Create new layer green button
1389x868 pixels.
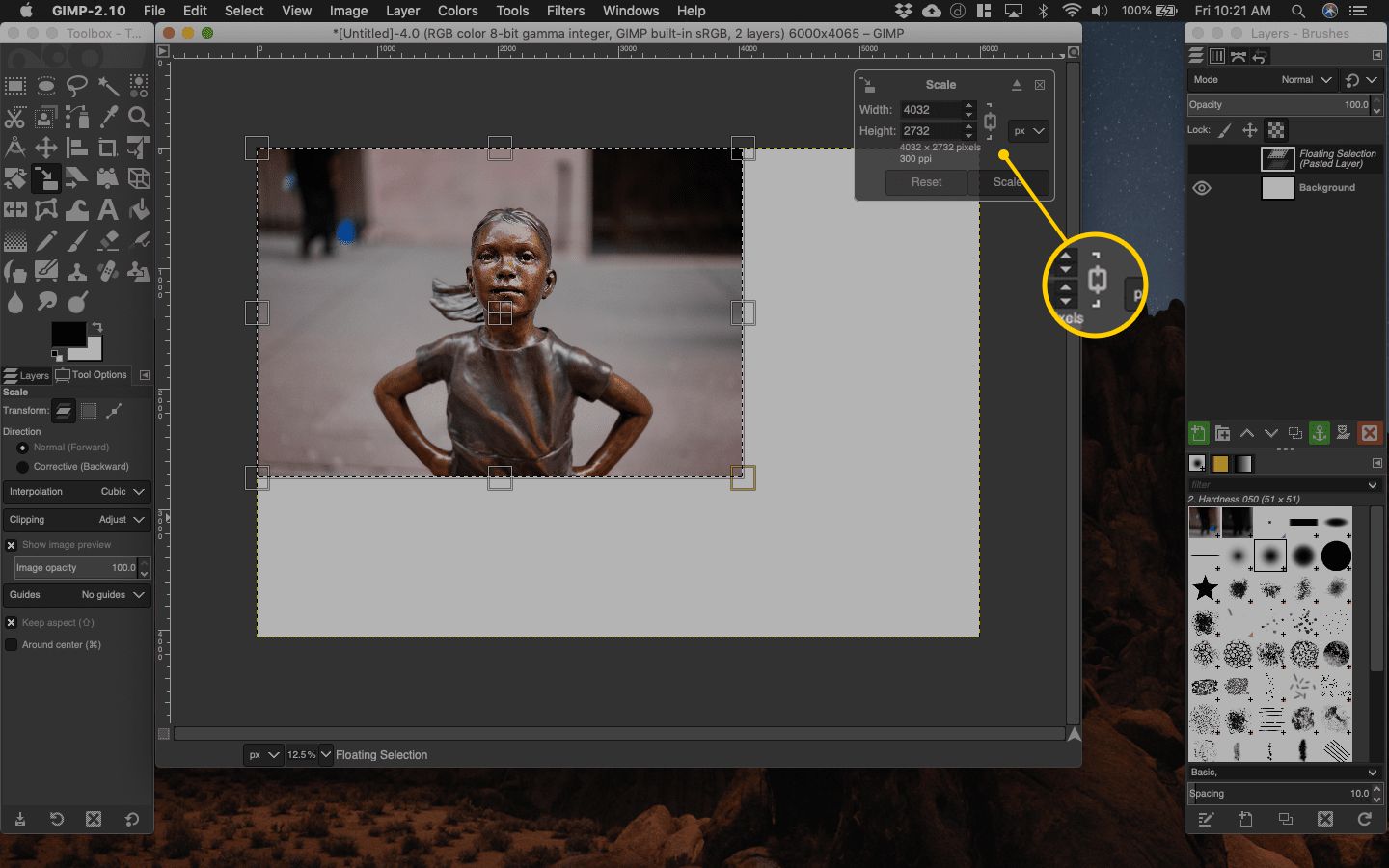tap(1198, 433)
